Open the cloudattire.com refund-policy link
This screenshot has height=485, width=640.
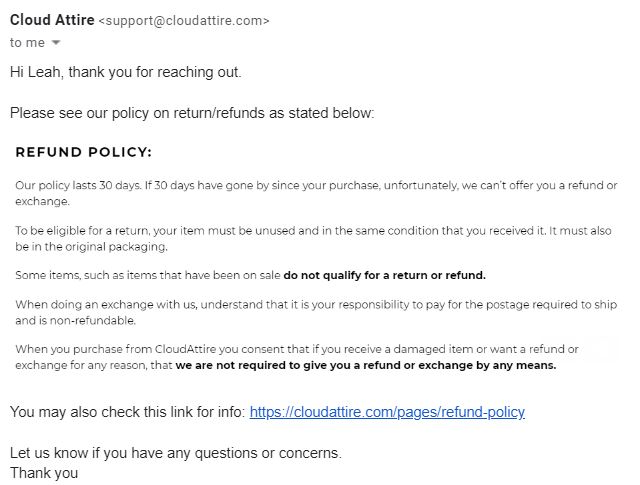coord(386,412)
